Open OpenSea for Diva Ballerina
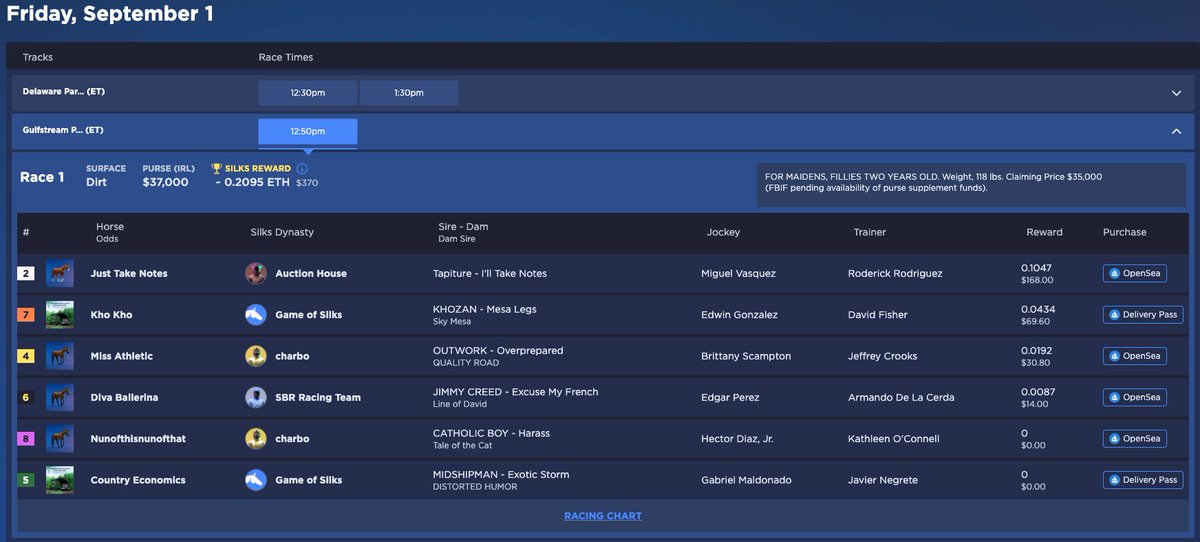This screenshot has height=542, width=1200. click(1135, 397)
